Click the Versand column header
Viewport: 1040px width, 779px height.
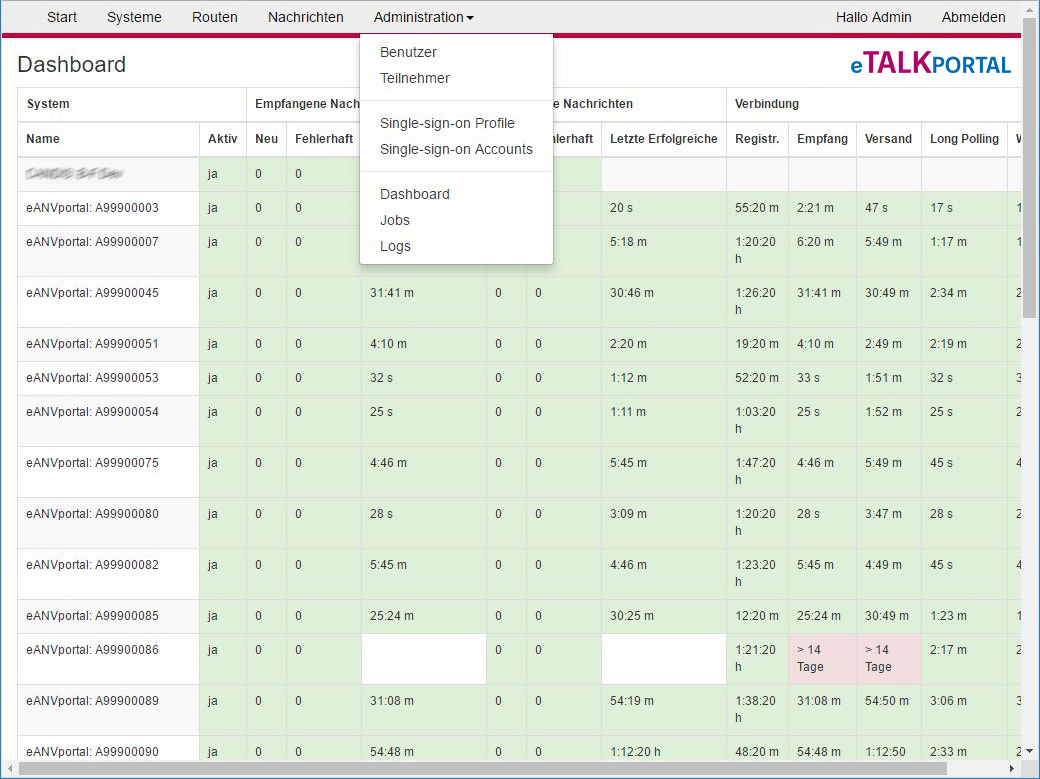(x=889, y=139)
